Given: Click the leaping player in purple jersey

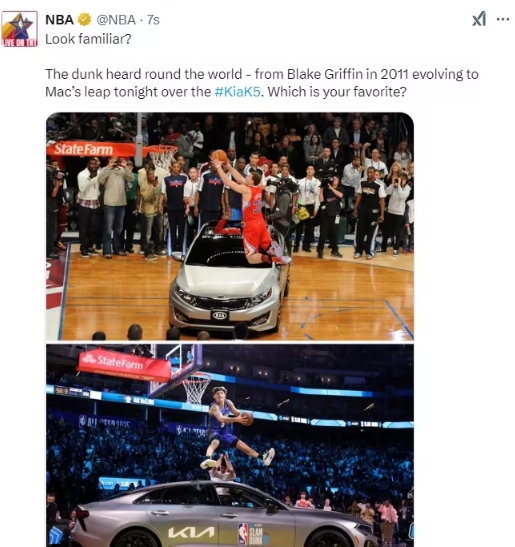Looking at the screenshot, I should pos(232,427).
